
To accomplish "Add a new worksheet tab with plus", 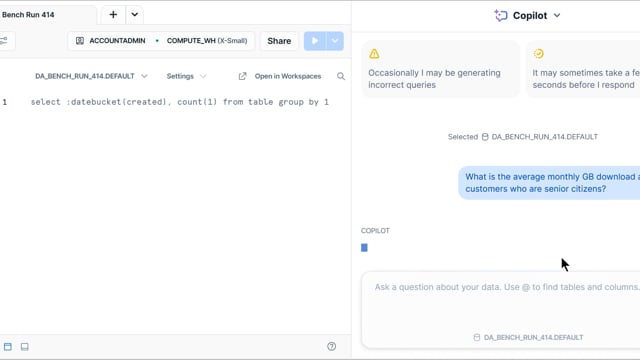I will point(113,15).
